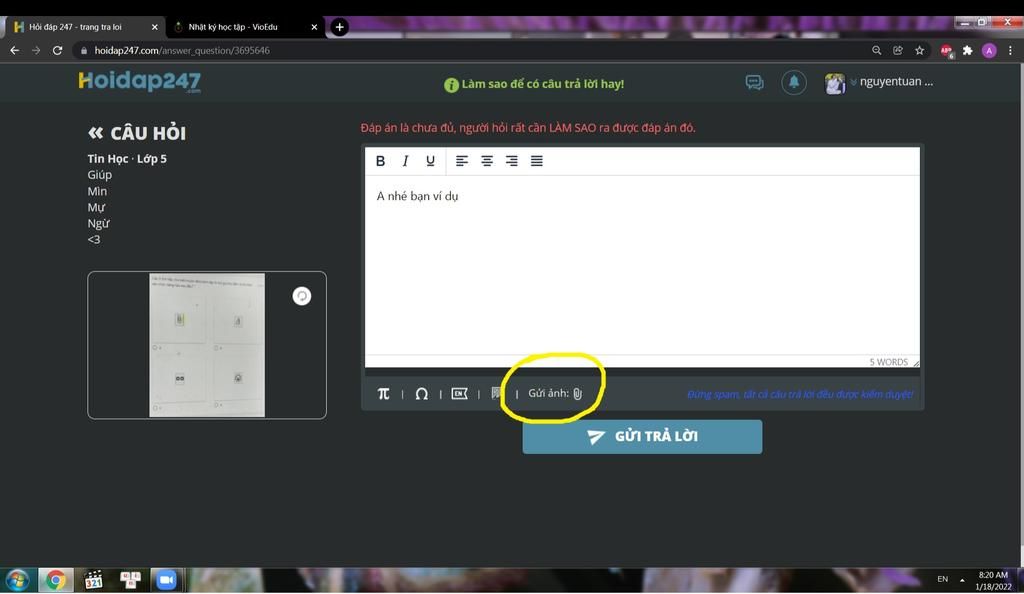Submit answer with GỬI TRẢ LỜI button
1024x594 pixels.
click(642, 437)
